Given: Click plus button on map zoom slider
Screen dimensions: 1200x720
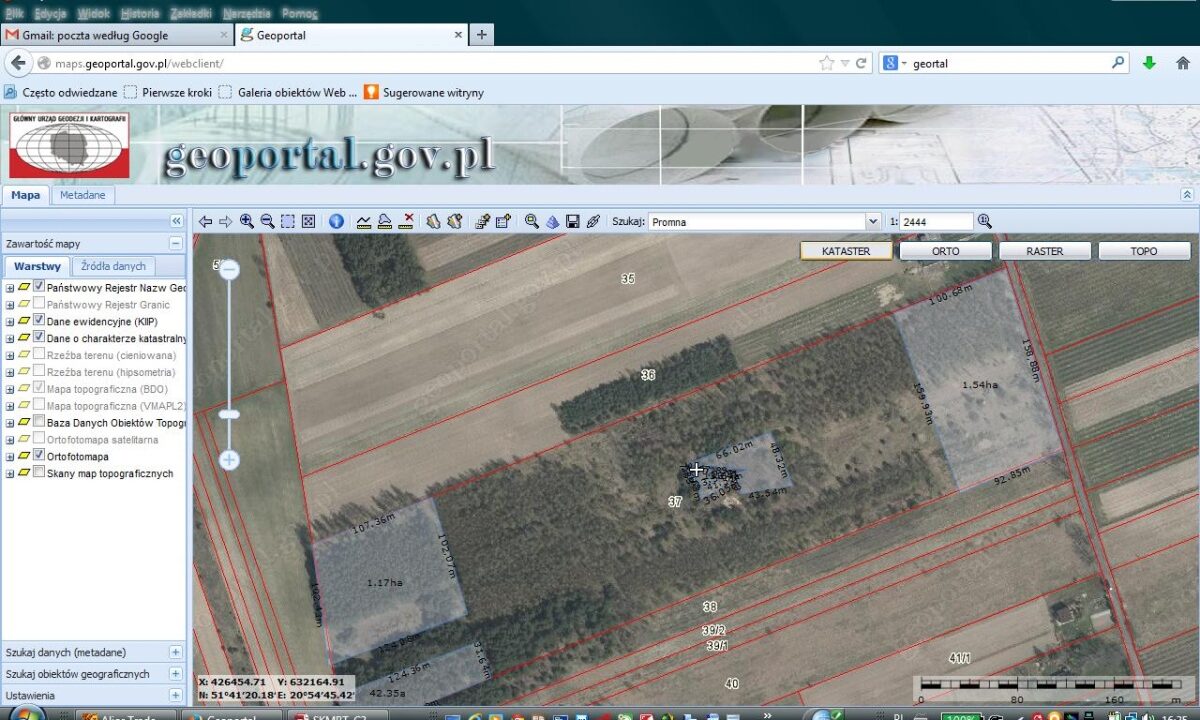Looking at the screenshot, I should [x=229, y=460].
